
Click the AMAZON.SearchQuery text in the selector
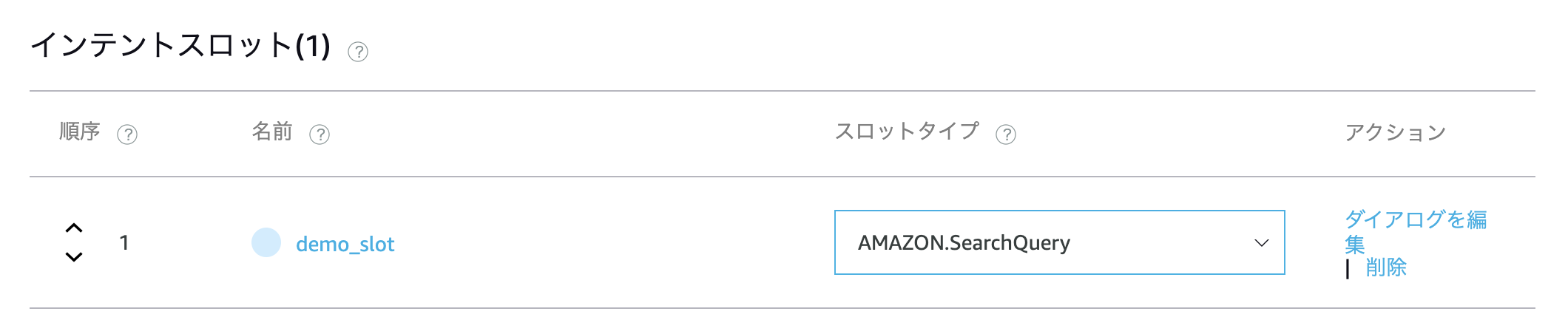click(964, 243)
